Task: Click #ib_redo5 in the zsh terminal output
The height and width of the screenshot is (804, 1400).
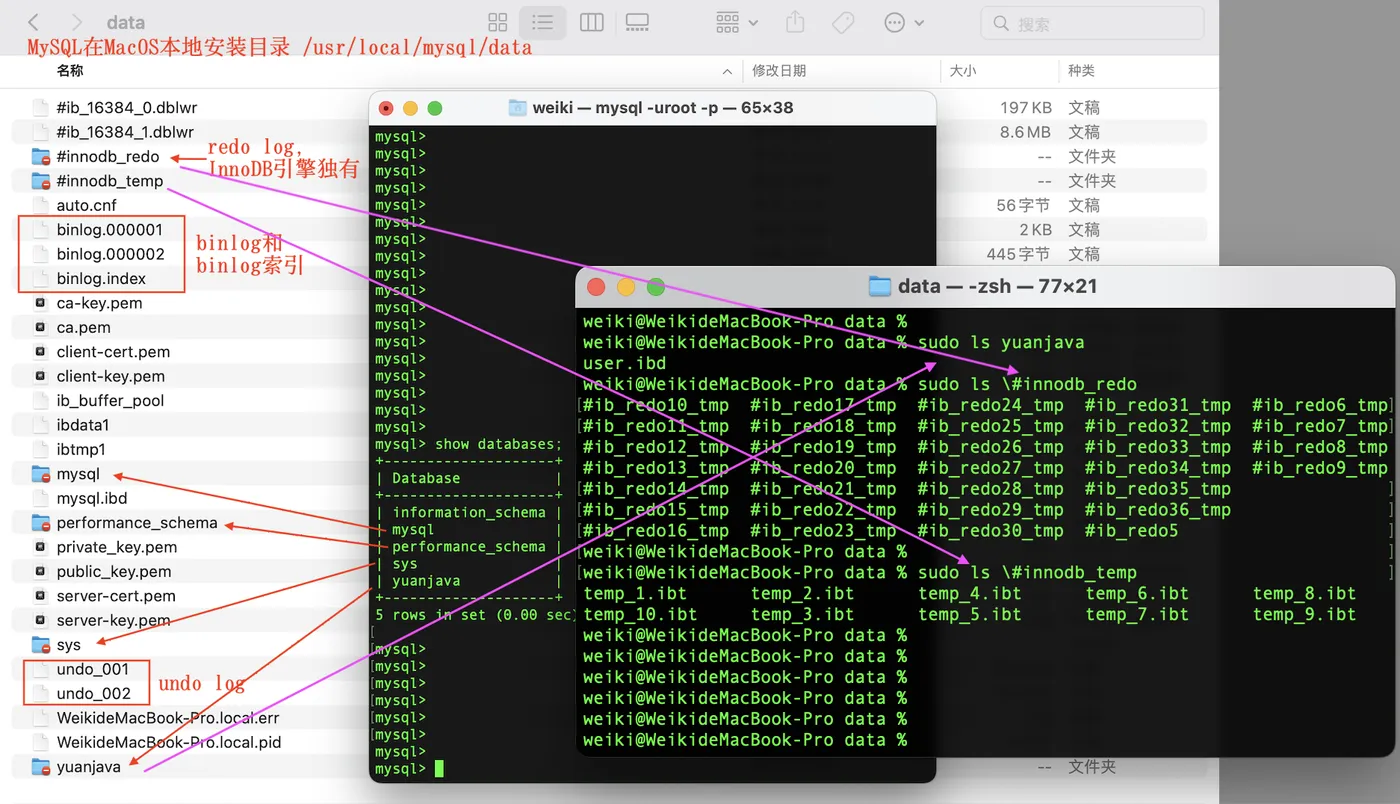Action: tap(1132, 531)
